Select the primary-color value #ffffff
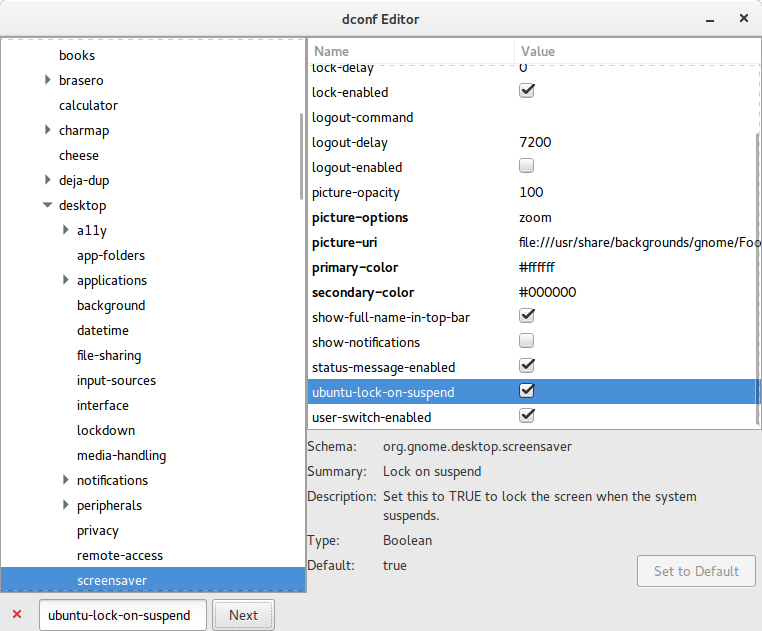This screenshot has width=762, height=631. click(537, 267)
